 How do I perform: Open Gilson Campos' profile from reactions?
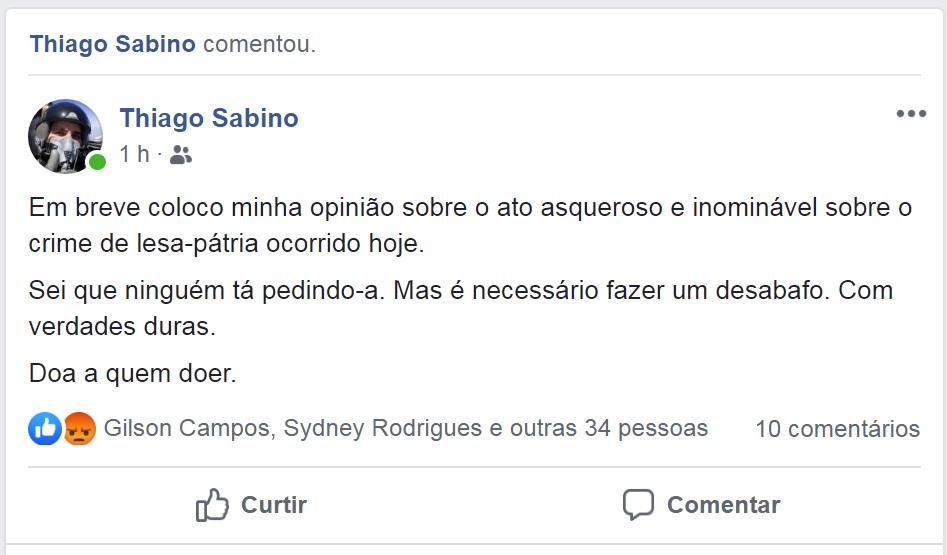(190, 428)
